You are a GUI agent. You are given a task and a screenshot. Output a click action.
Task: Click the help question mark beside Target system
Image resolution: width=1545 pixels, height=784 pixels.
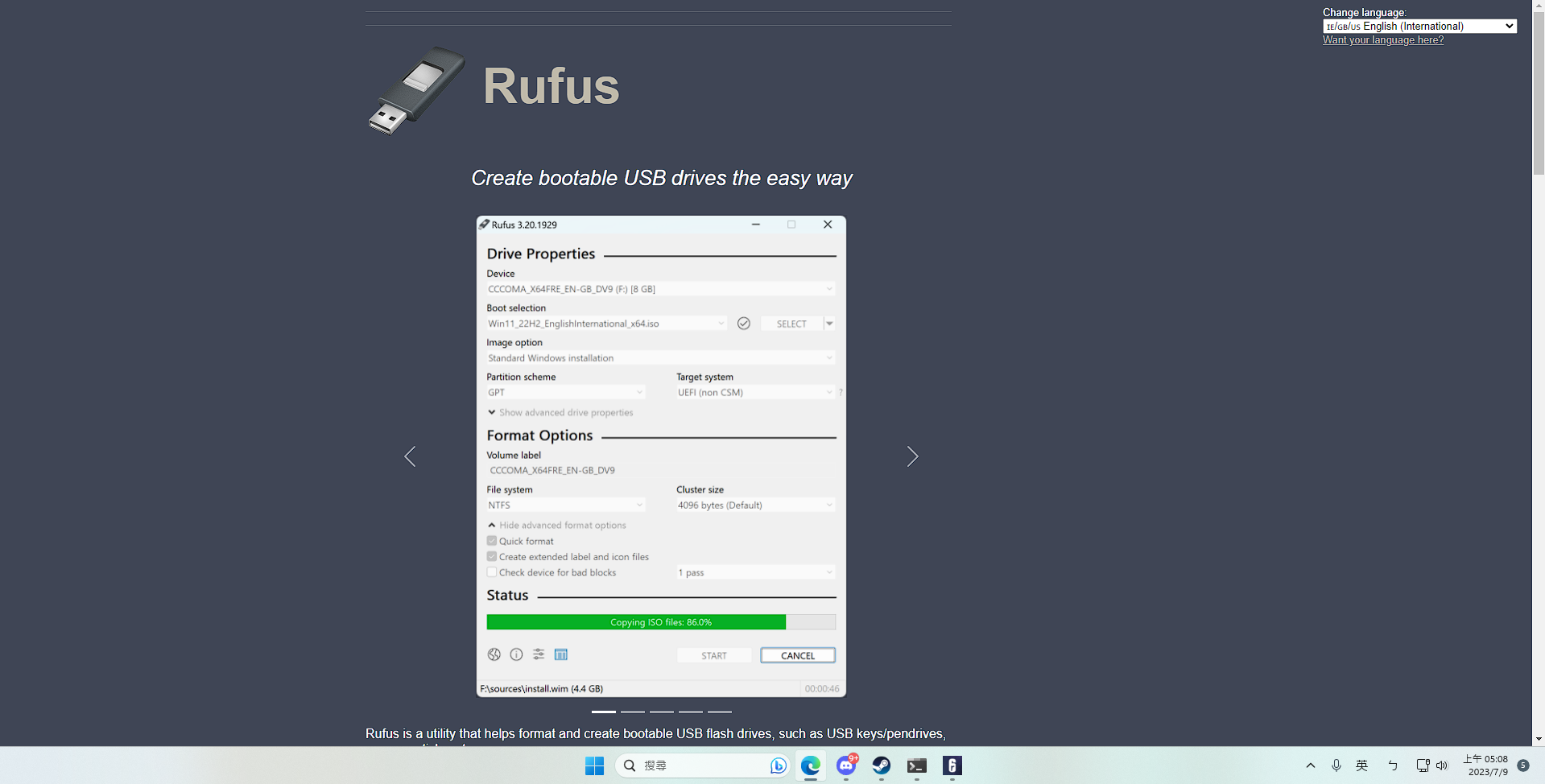pyautogui.click(x=841, y=392)
